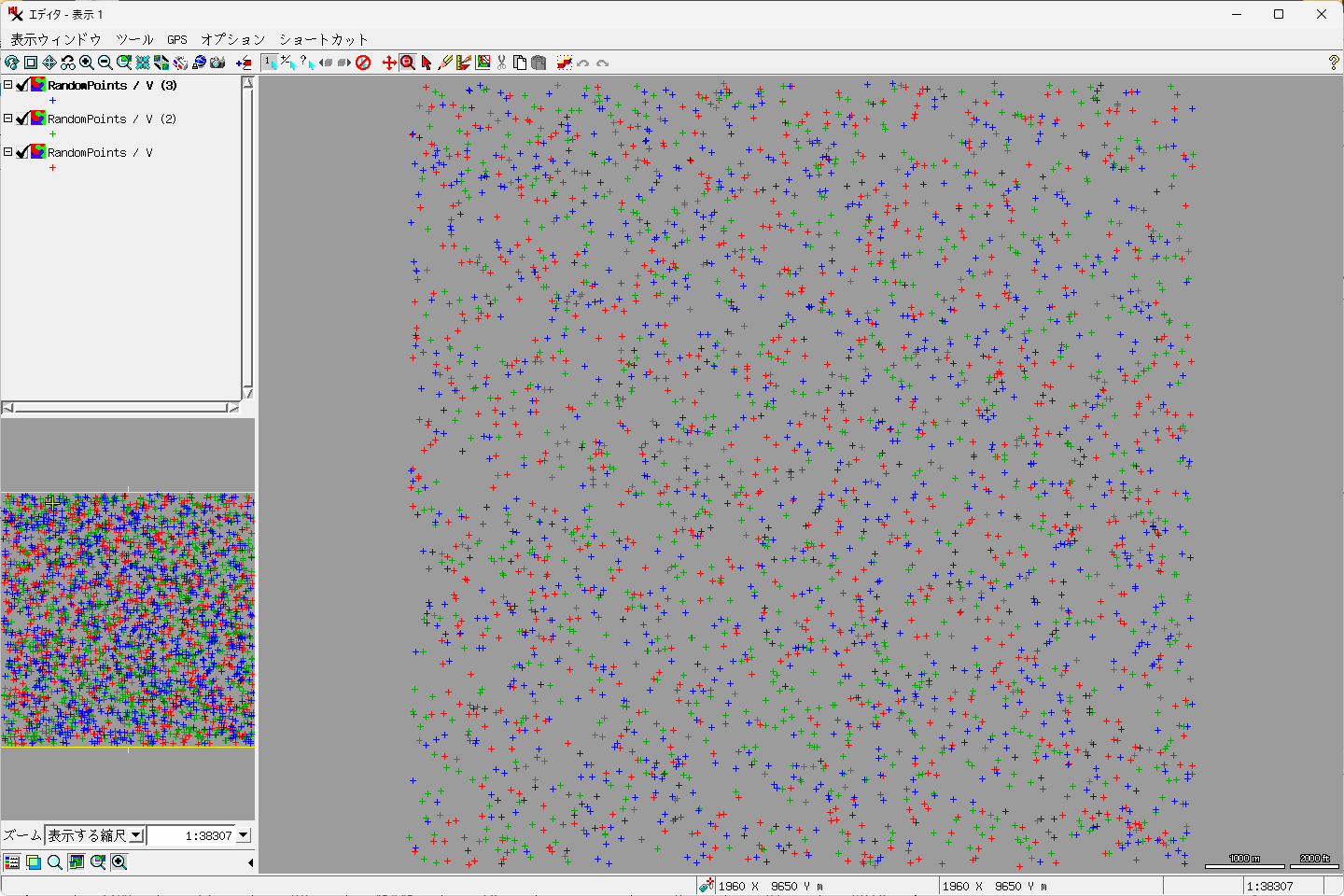Select the red arrow pointer tool
The height and width of the screenshot is (896, 1344).
pos(427,63)
